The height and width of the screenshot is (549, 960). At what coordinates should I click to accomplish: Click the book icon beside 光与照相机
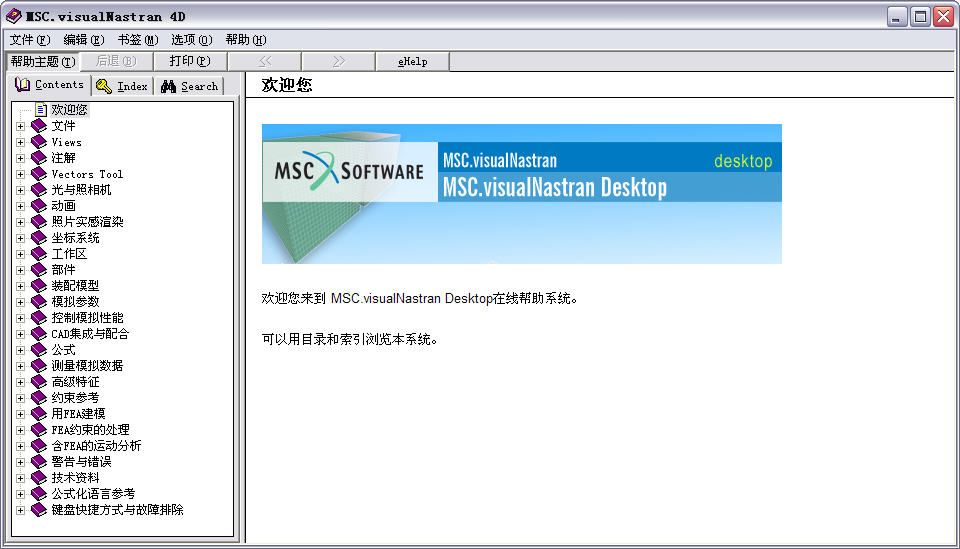tap(39, 190)
